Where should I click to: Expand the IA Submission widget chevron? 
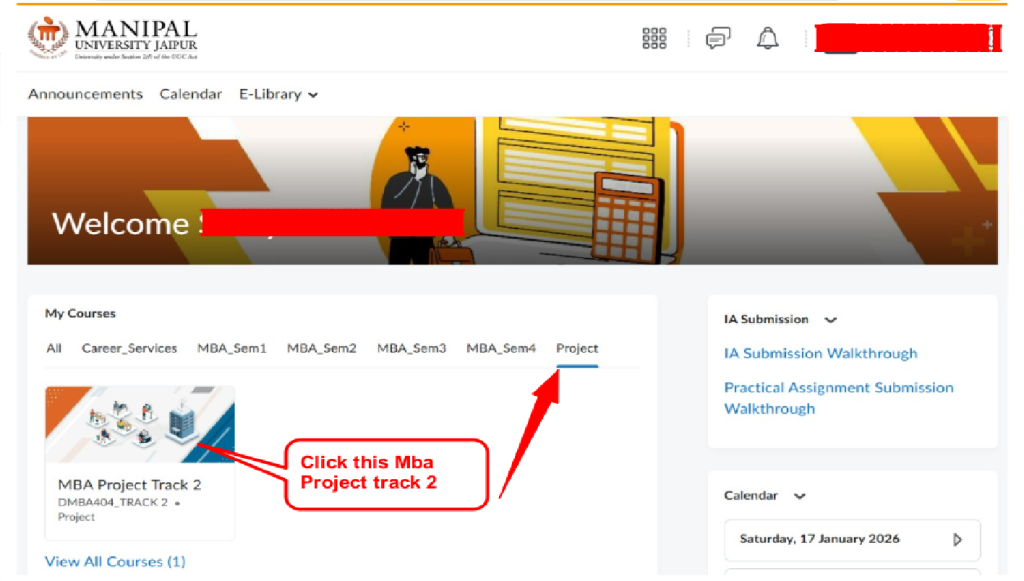[830, 320]
